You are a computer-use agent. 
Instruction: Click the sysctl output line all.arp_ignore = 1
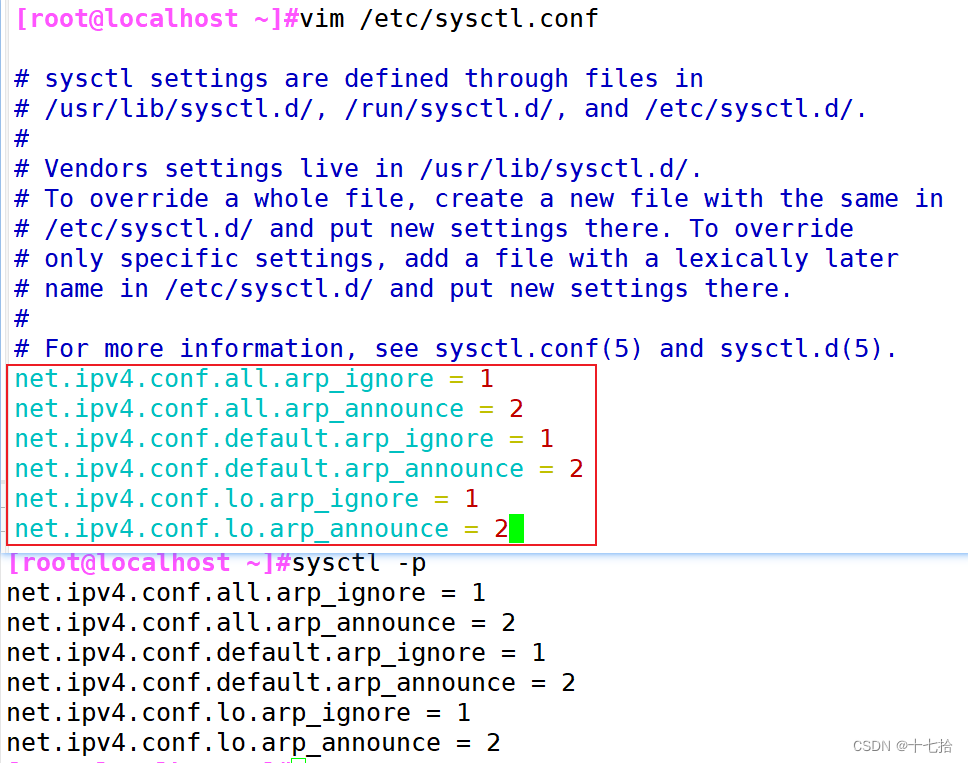(246, 593)
